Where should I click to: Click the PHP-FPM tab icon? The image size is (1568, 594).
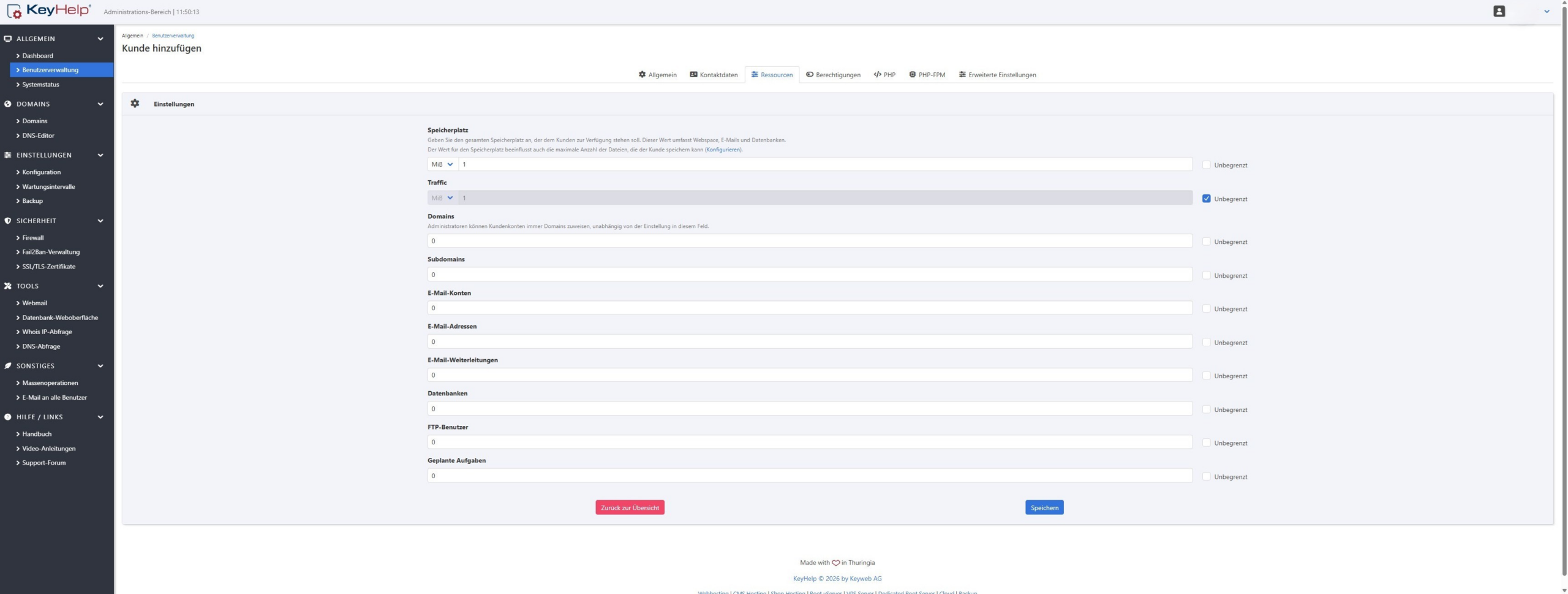click(912, 74)
